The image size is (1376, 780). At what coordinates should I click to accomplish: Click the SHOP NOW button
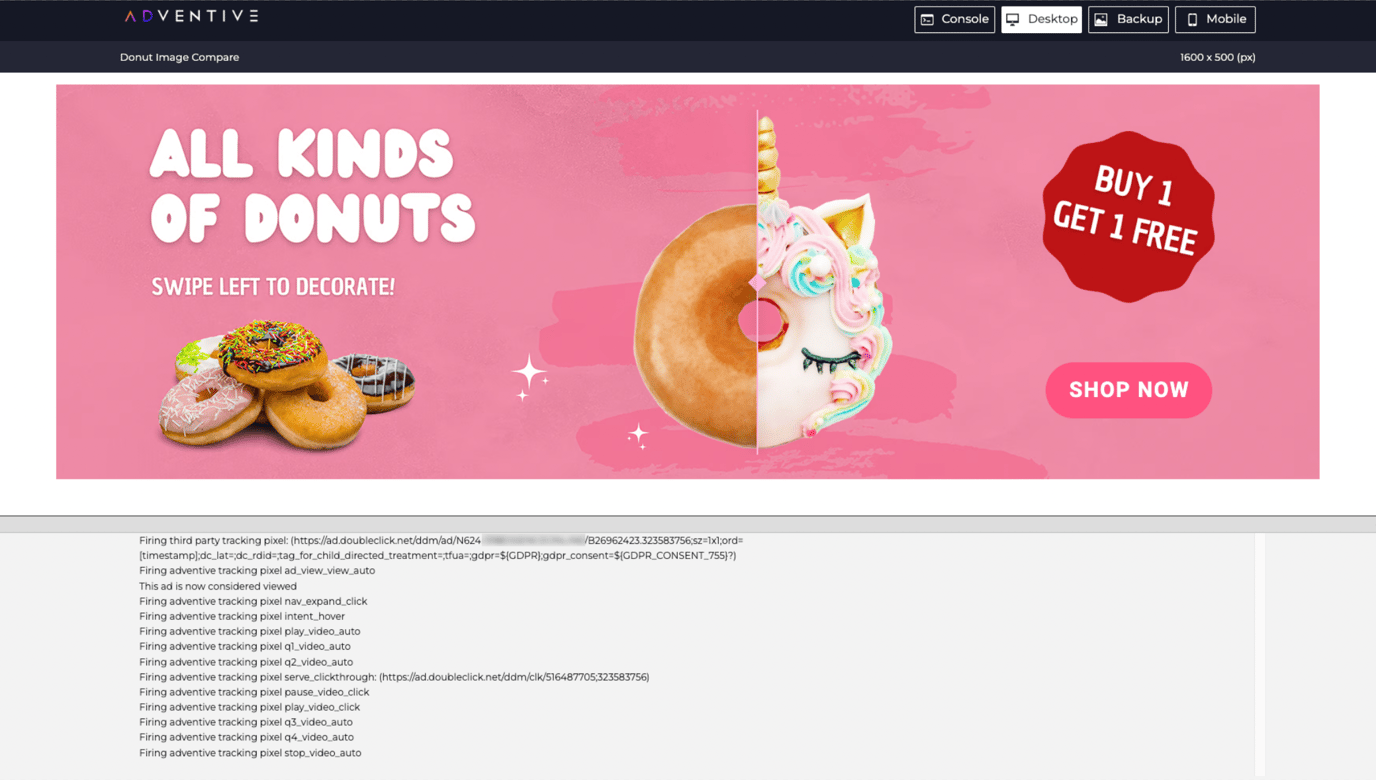tap(1129, 390)
